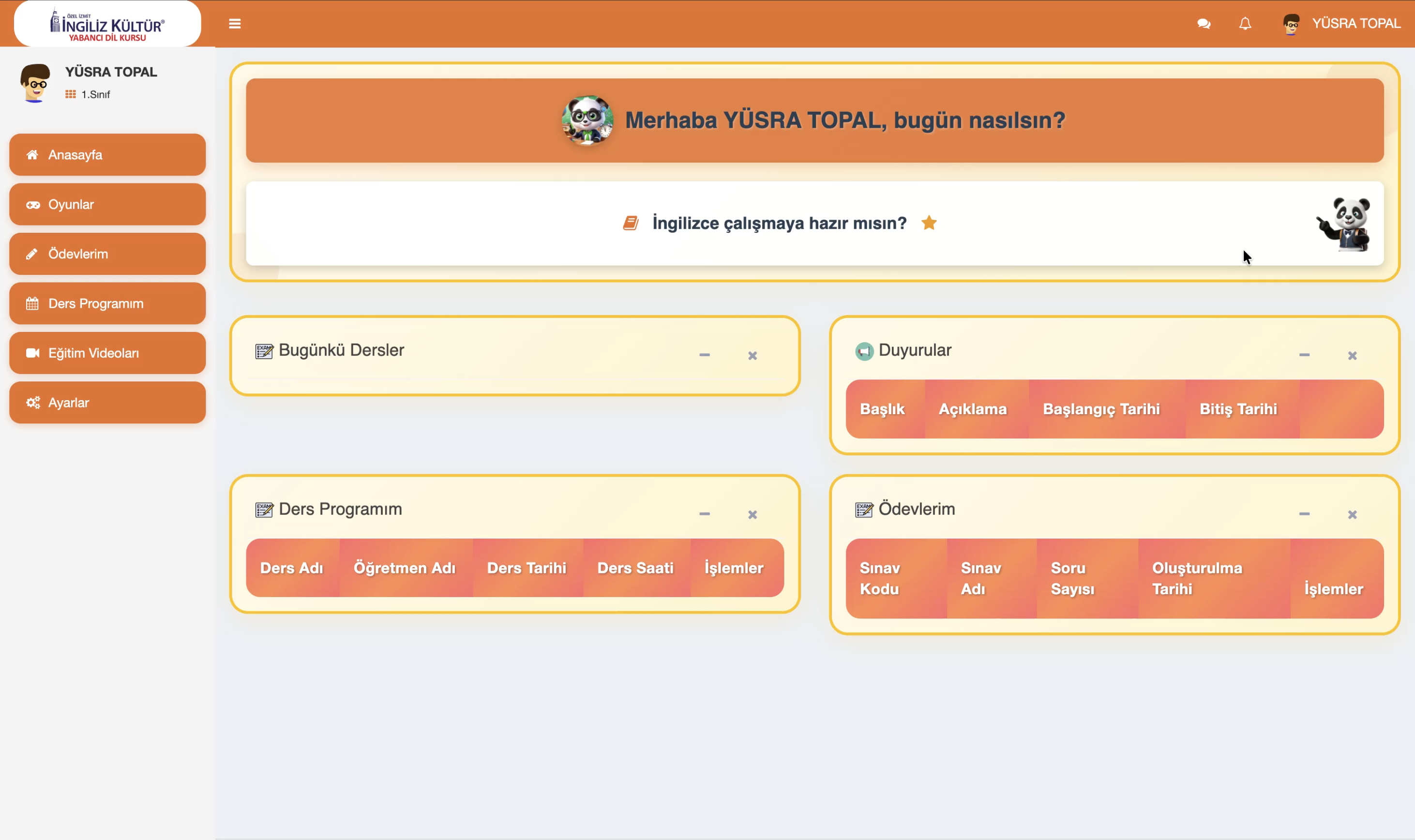Open Eğitim Videoları in the sidebar

coord(107,353)
